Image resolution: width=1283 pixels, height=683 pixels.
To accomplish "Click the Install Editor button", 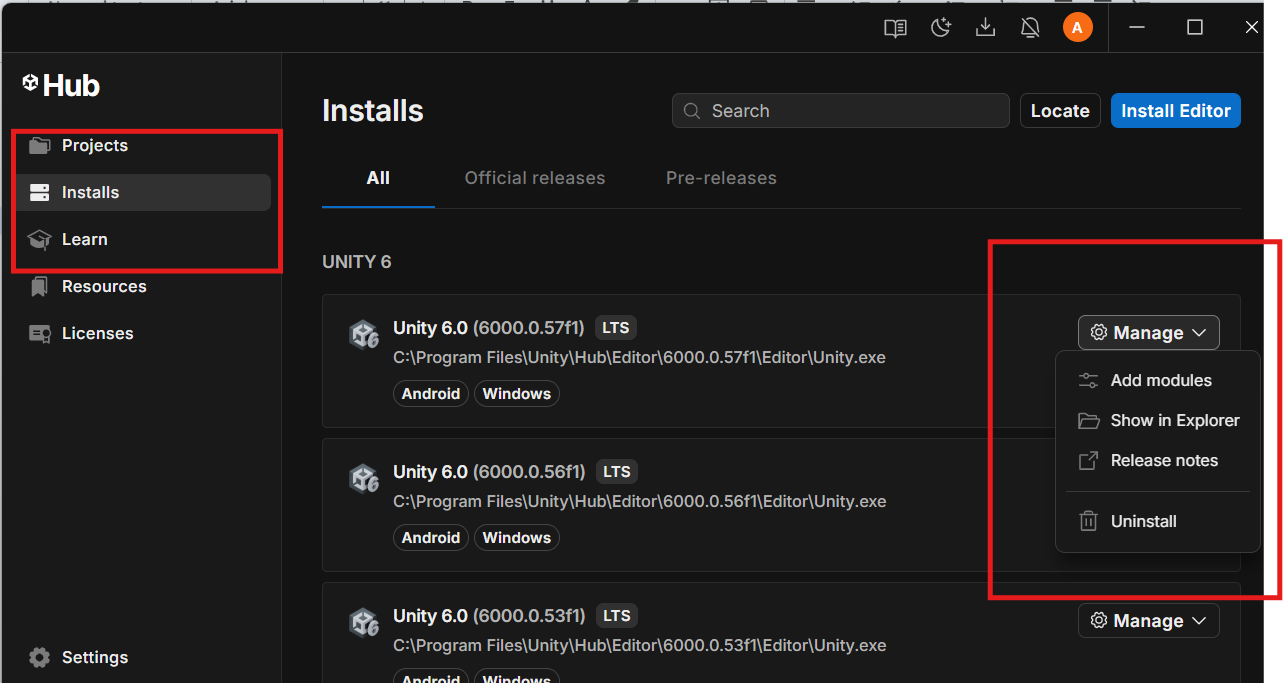I will click(1176, 111).
